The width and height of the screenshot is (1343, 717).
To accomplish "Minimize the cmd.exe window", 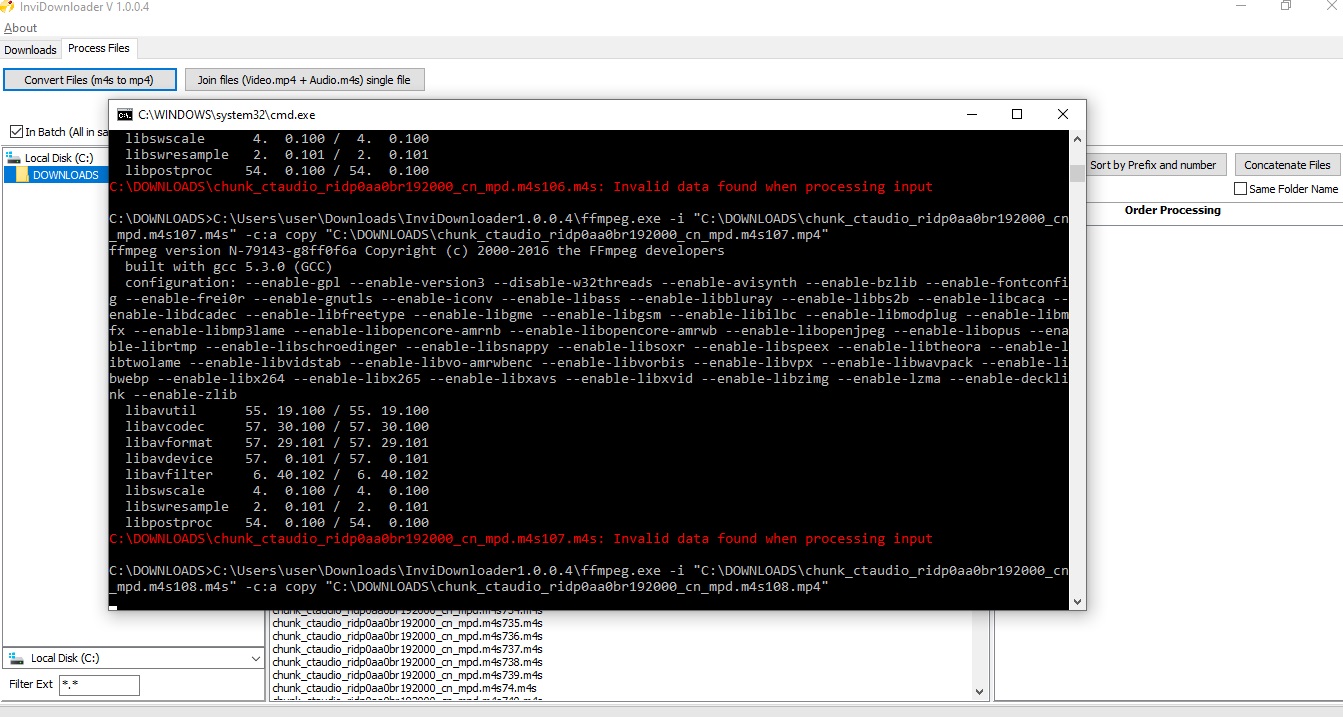I will pos(971,114).
